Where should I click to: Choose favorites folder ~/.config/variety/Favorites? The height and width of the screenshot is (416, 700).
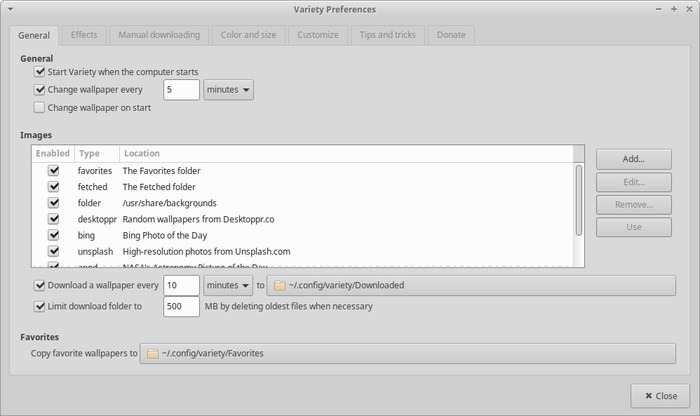tap(408, 354)
